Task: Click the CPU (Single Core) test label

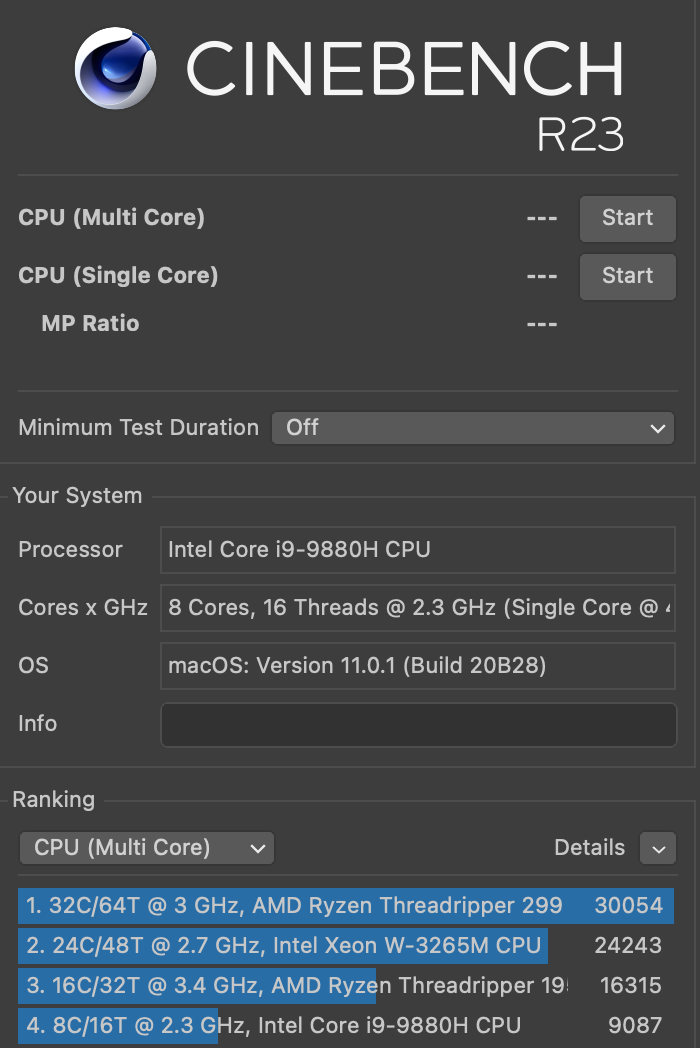Action: pyautogui.click(x=118, y=276)
